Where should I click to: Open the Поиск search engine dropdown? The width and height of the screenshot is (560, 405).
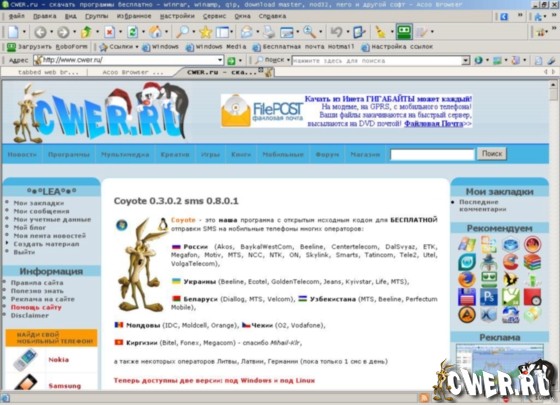pyautogui.click(x=273, y=60)
